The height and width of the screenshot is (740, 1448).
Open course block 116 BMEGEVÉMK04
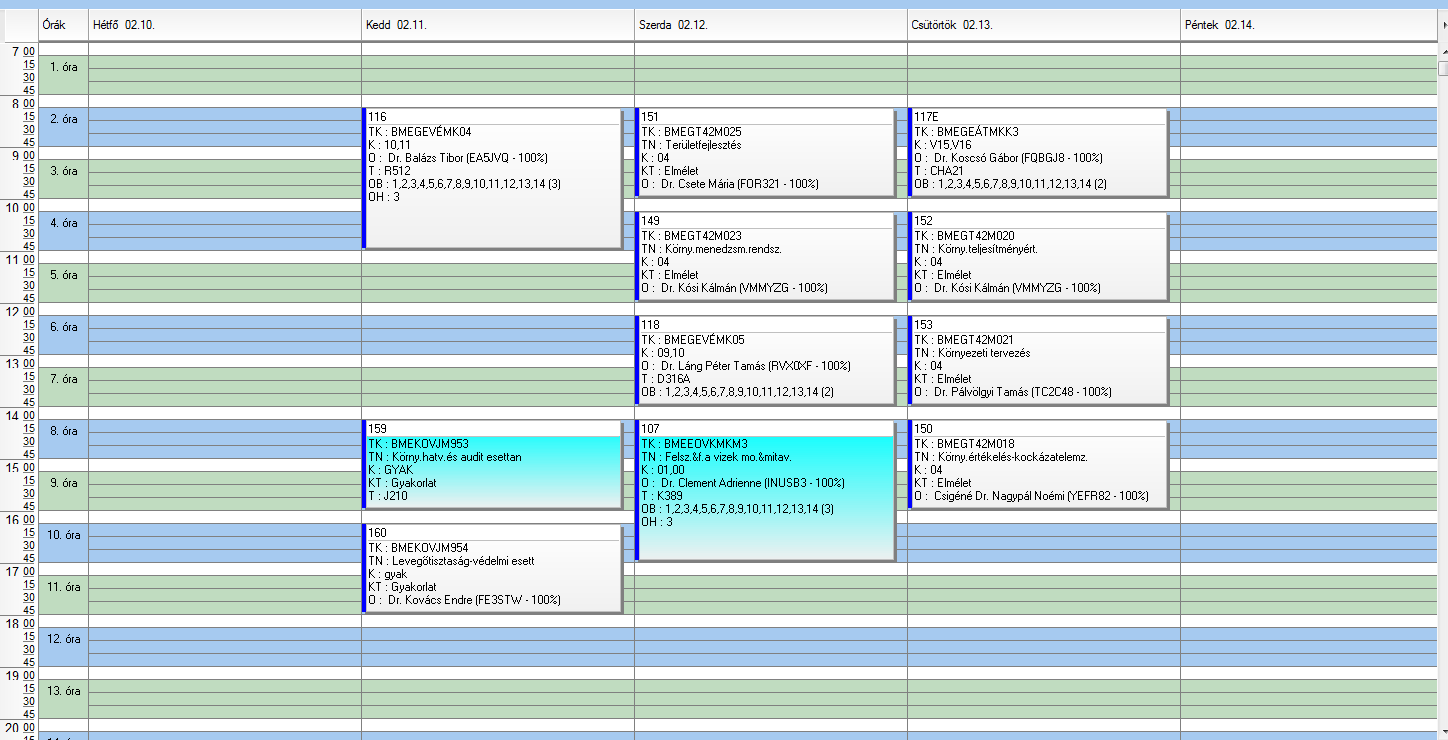point(492,178)
